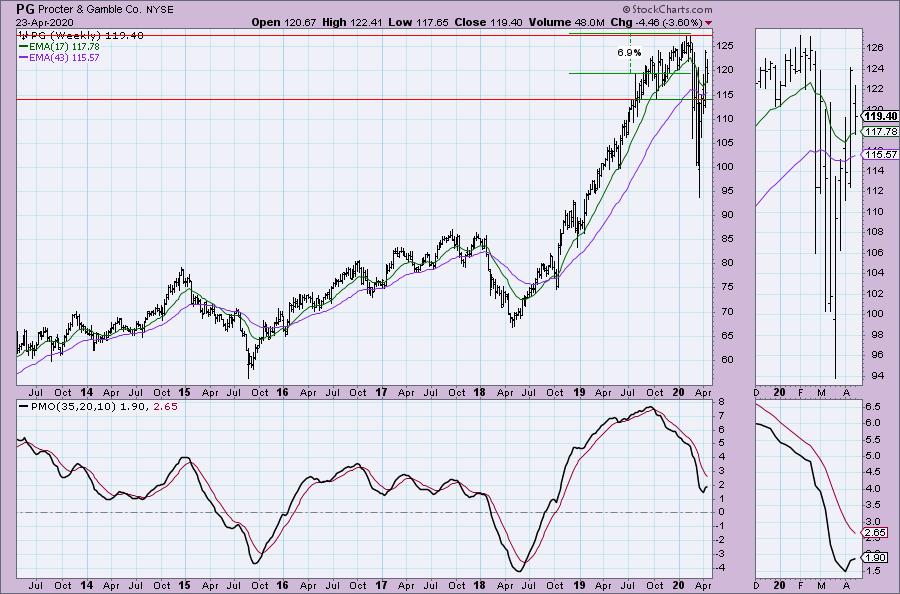Click the boxed 119.40 last price tag
The height and width of the screenshot is (594, 900).
click(x=880, y=117)
